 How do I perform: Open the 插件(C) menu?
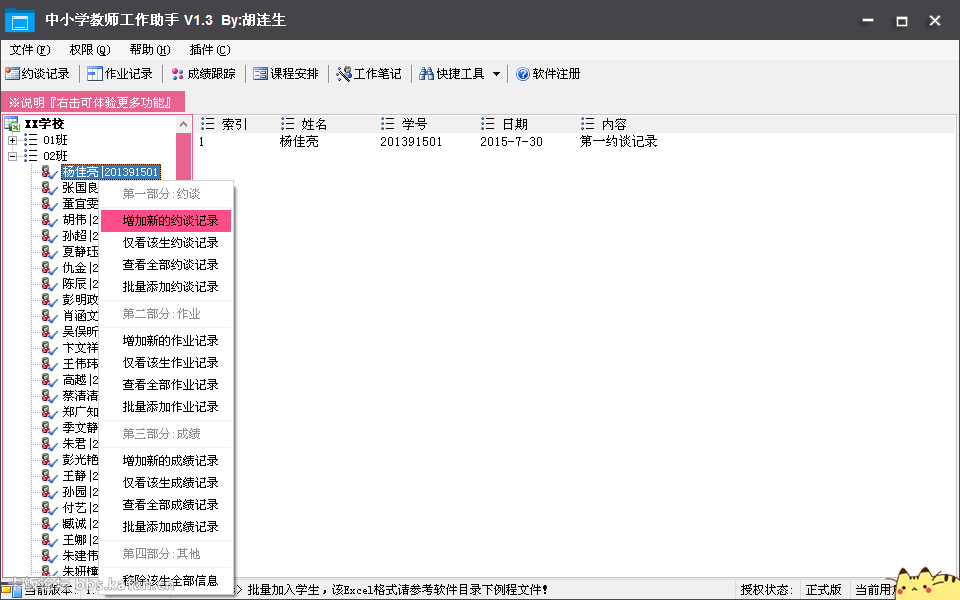pos(208,49)
